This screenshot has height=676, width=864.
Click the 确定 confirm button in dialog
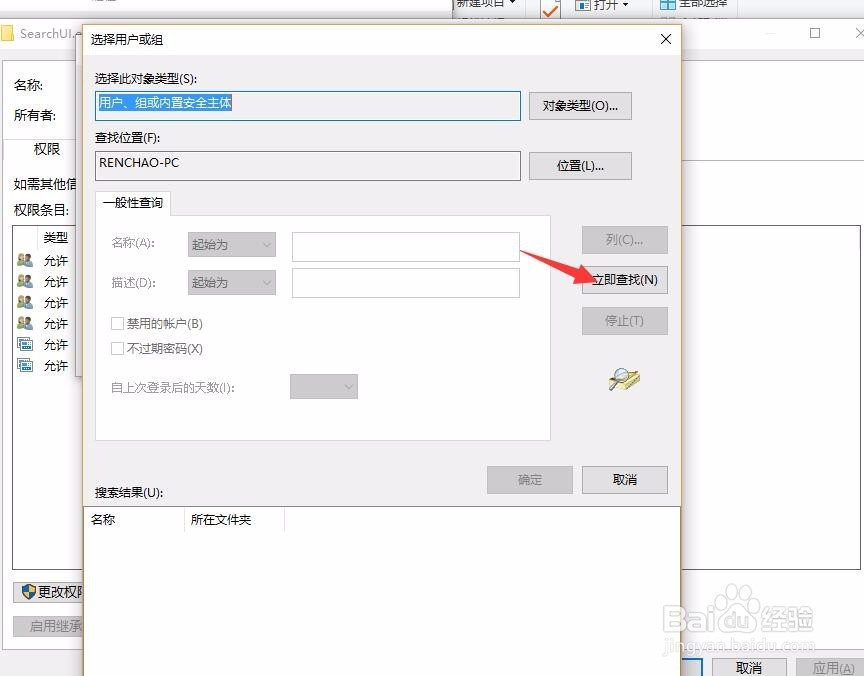(530, 480)
